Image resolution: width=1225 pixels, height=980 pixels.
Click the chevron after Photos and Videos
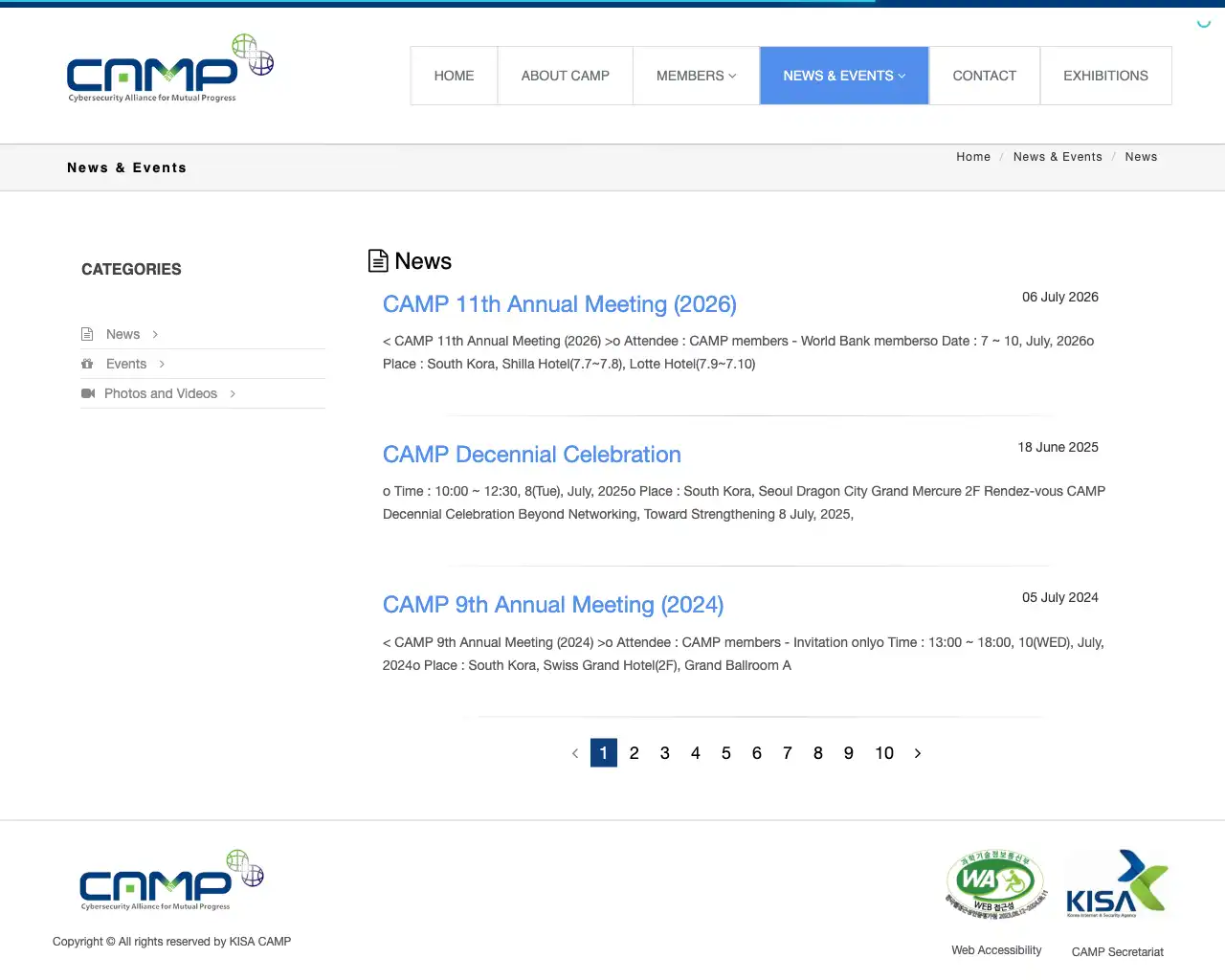coord(233,393)
